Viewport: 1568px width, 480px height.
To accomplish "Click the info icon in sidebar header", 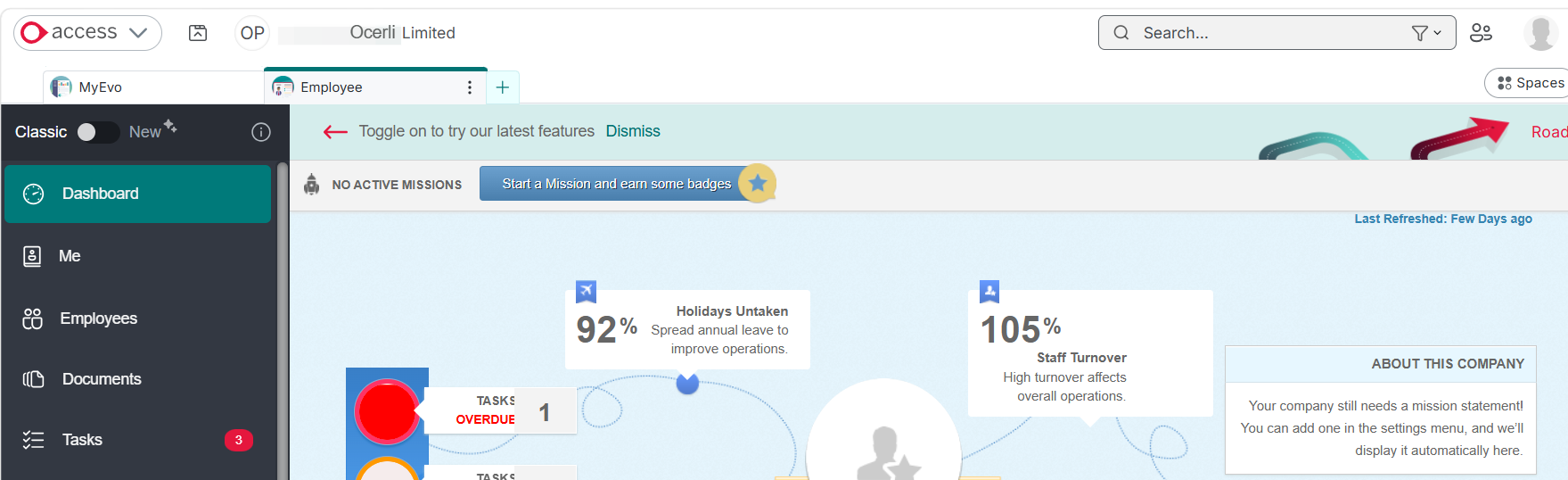I will point(261,132).
